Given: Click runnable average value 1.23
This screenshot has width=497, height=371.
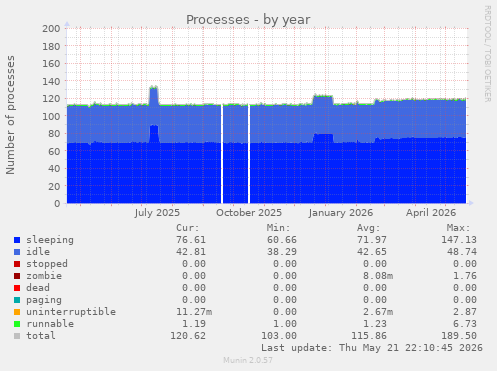Looking at the screenshot, I should 375,324.
